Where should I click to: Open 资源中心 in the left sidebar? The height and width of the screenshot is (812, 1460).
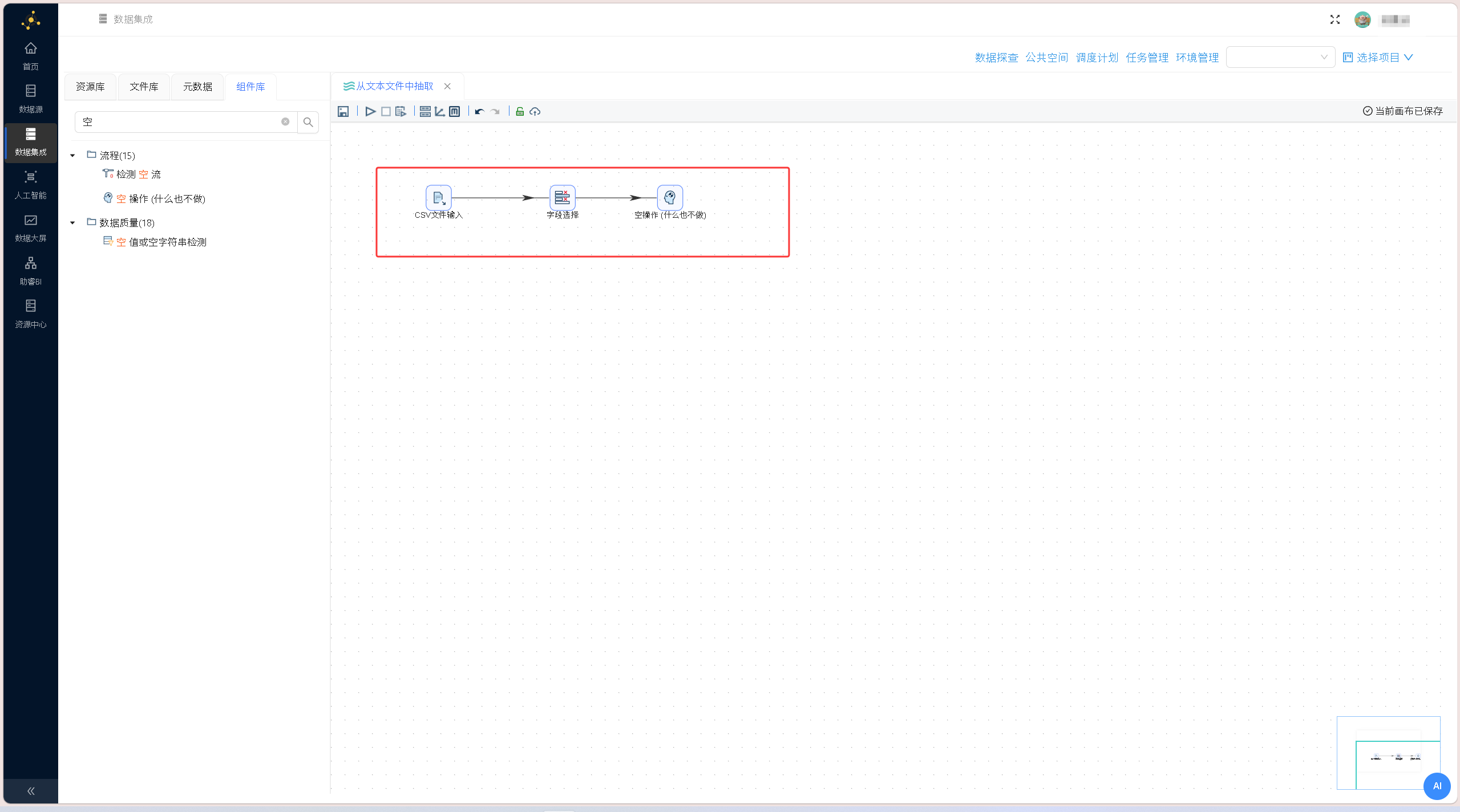point(31,314)
